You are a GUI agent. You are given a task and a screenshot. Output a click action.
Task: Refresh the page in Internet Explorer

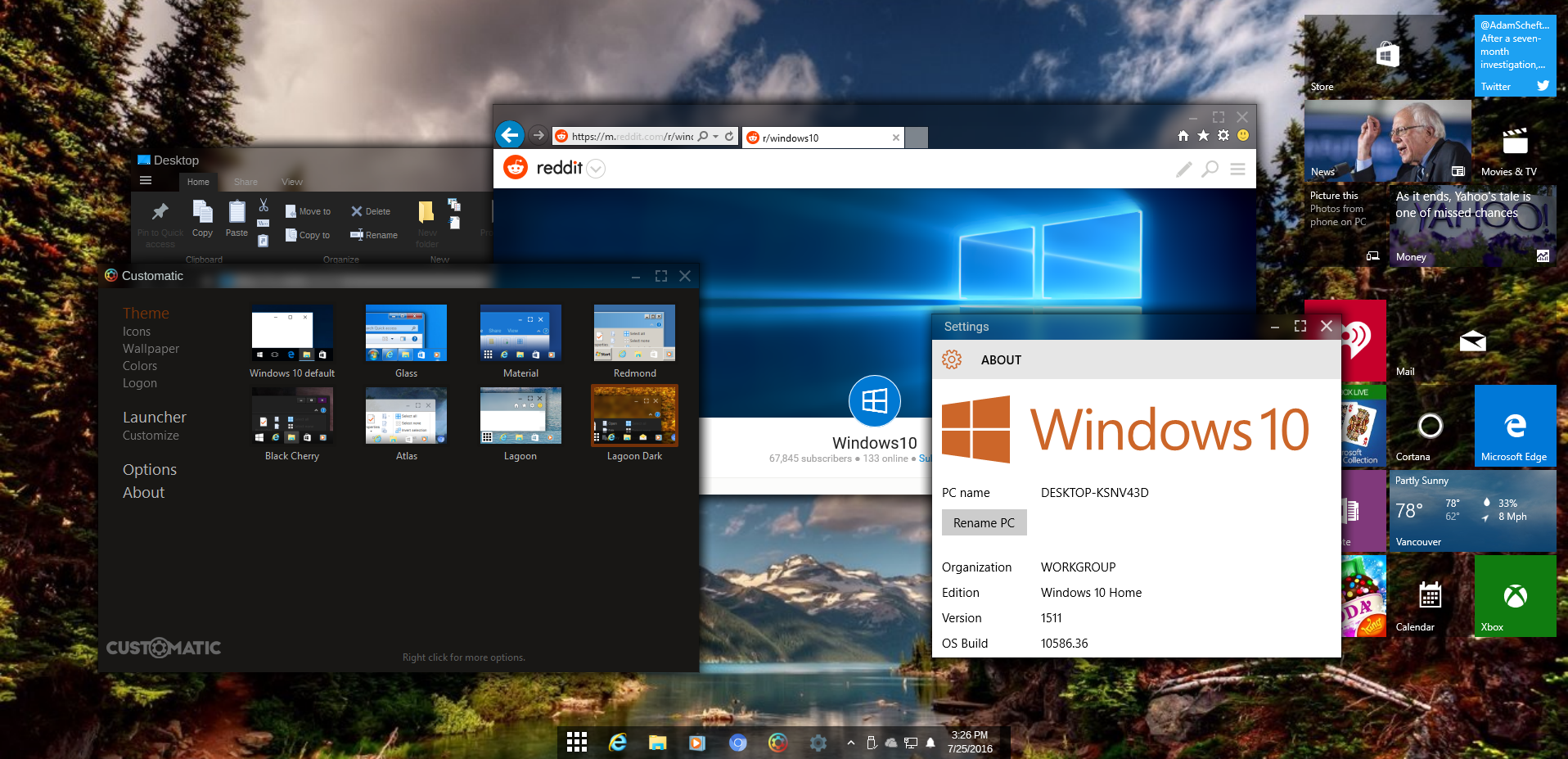(x=729, y=137)
